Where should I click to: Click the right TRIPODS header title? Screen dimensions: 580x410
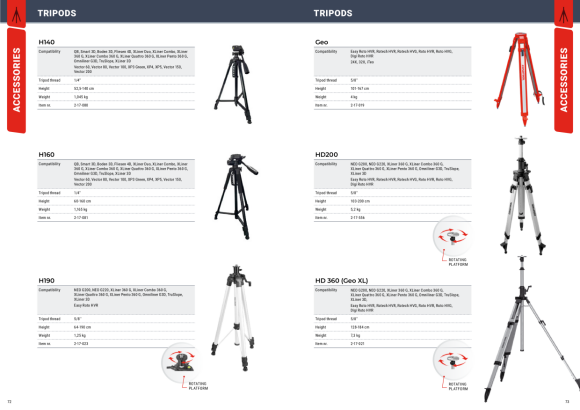click(x=333, y=13)
